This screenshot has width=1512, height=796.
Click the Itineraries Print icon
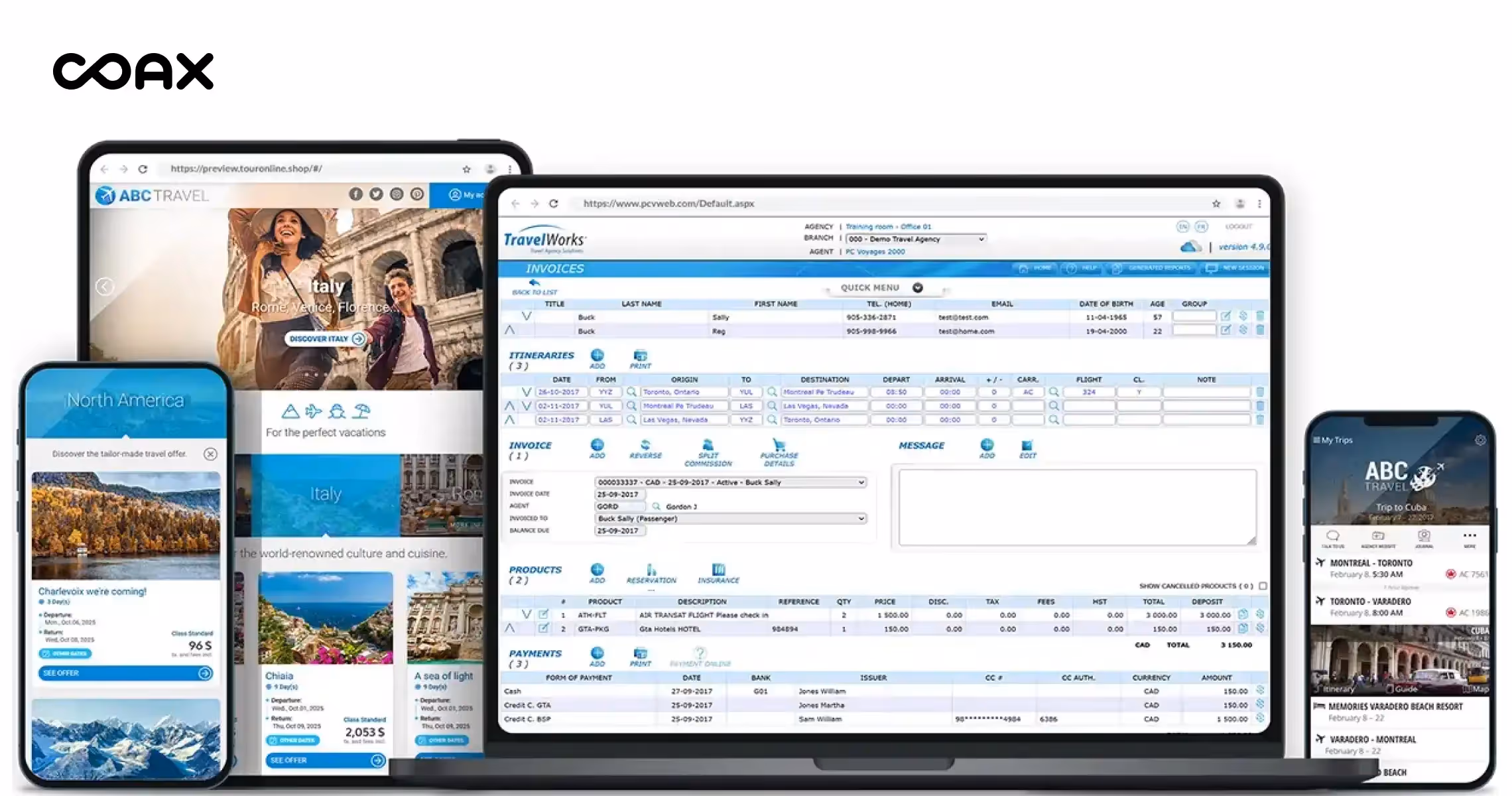click(x=640, y=356)
